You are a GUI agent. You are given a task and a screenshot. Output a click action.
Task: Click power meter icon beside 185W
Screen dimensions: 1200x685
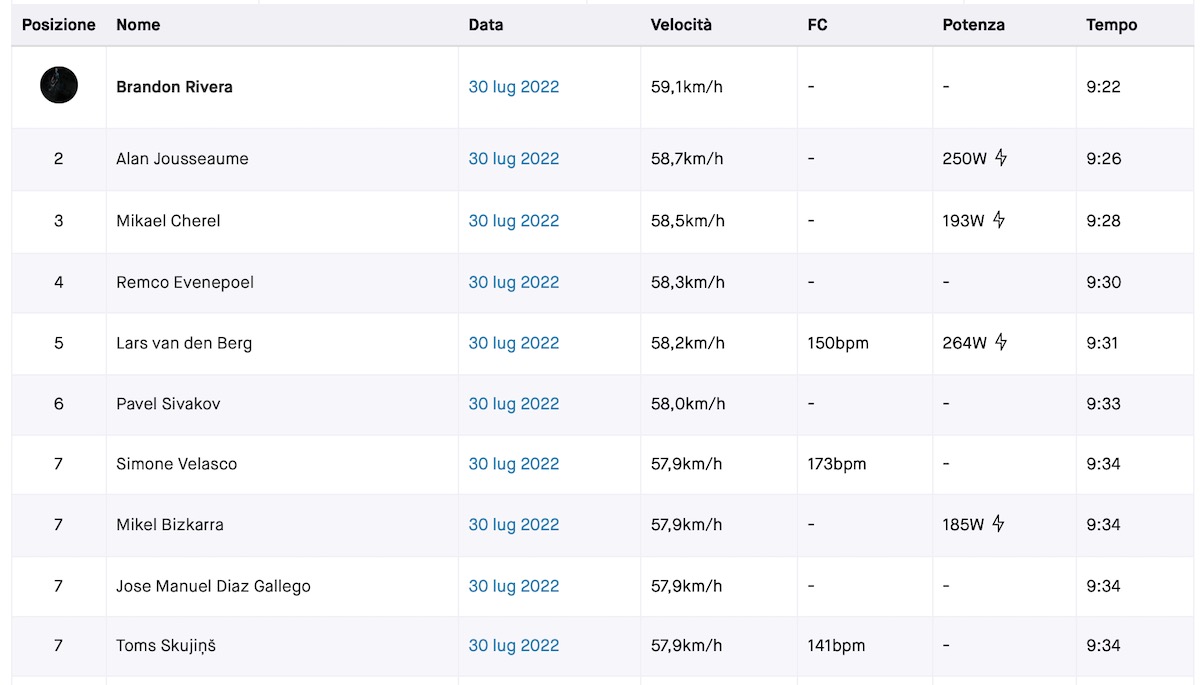[x=998, y=524]
